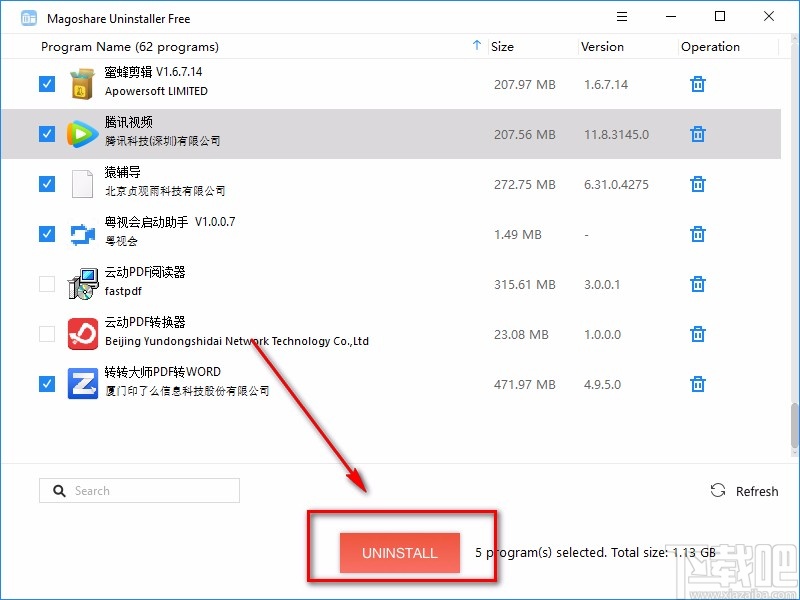Screen dimensions: 800x600
Task: Click trash icon for 粤视会启动助手
Action: [697, 234]
